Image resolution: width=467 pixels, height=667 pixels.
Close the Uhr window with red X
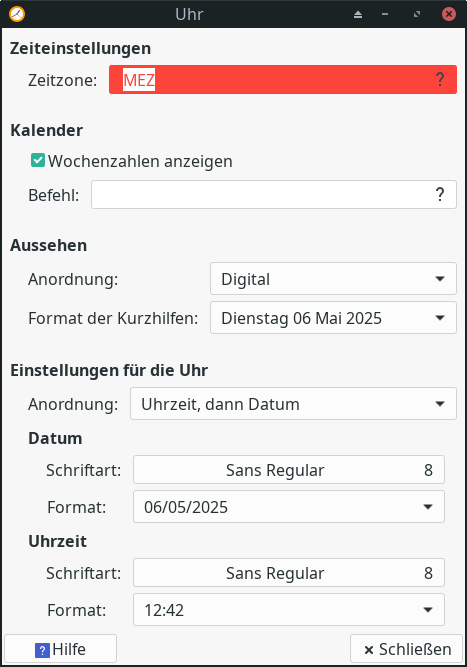tap(449, 14)
